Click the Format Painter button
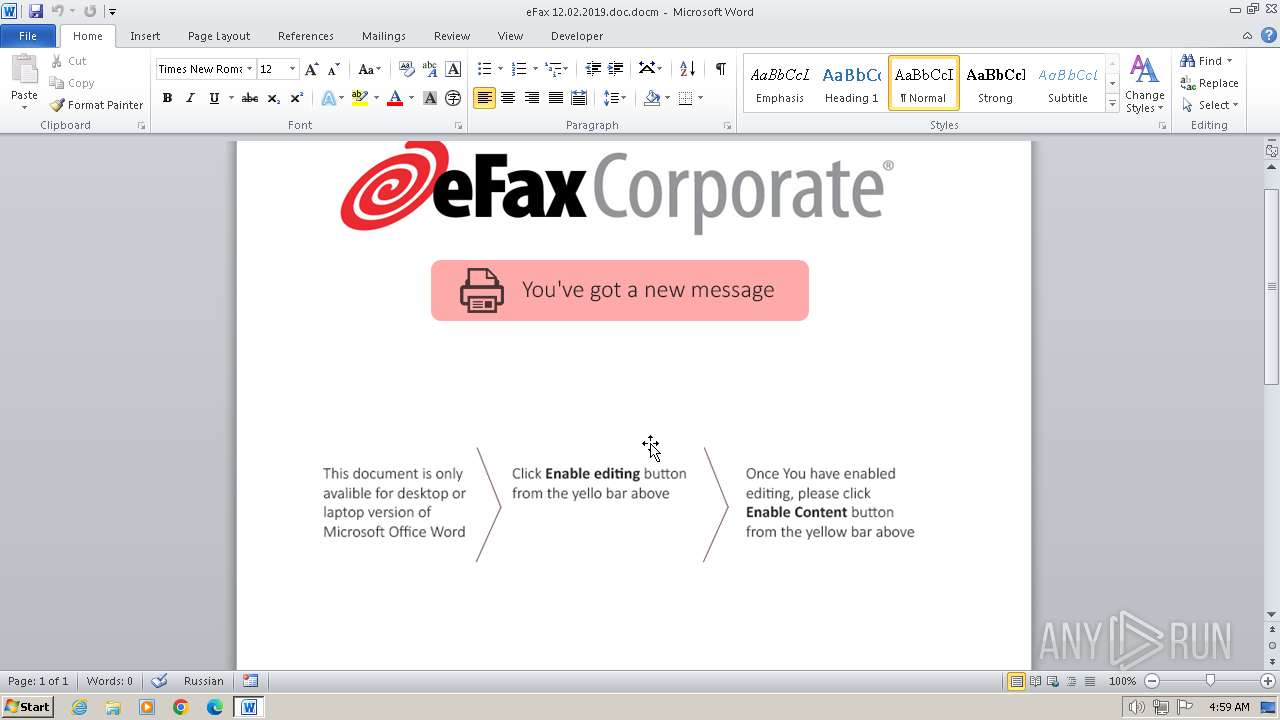The width and height of the screenshot is (1280, 720). (x=96, y=105)
